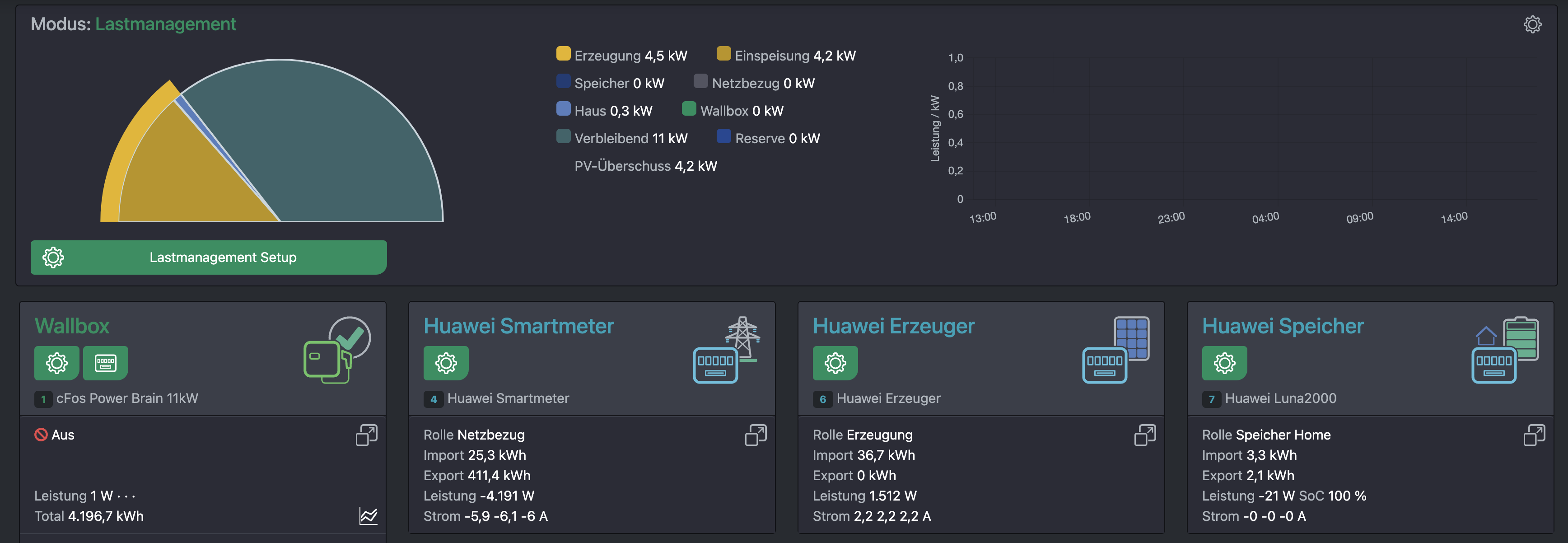This screenshot has width=1568, height=543.
Task: Expand Huawei Speicher pop-out icon
Action: click(x=1534, y=435)
